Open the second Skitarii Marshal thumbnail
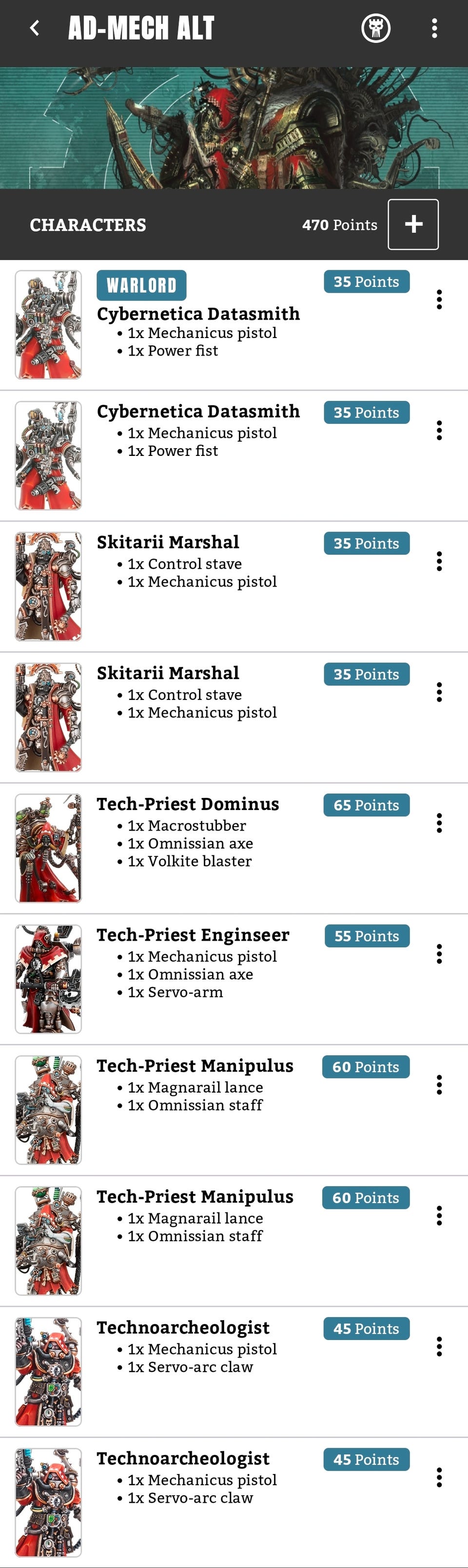 click(48, 717)
